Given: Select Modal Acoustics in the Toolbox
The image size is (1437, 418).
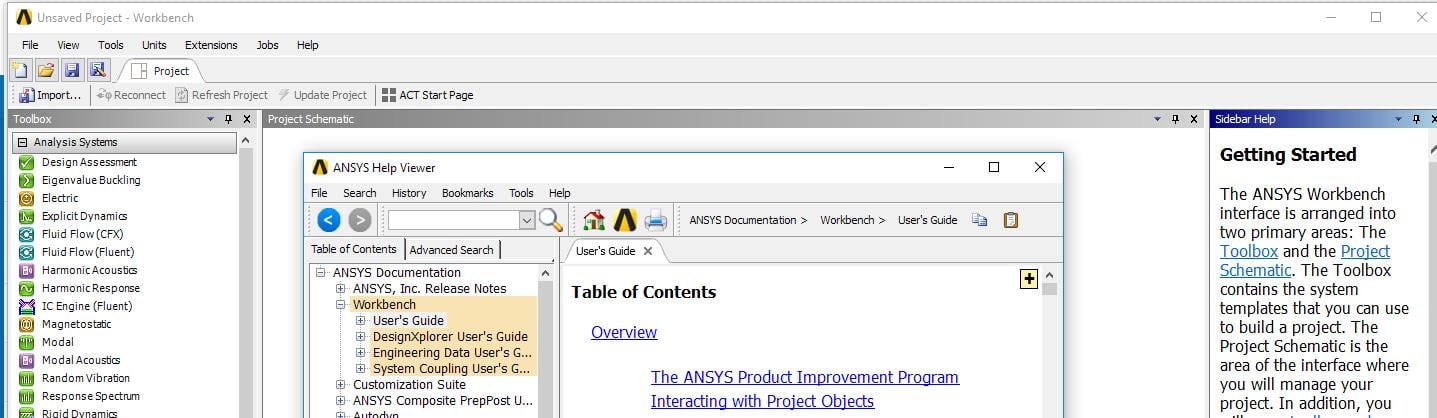Looking at the screenshot, I should 80,360.
